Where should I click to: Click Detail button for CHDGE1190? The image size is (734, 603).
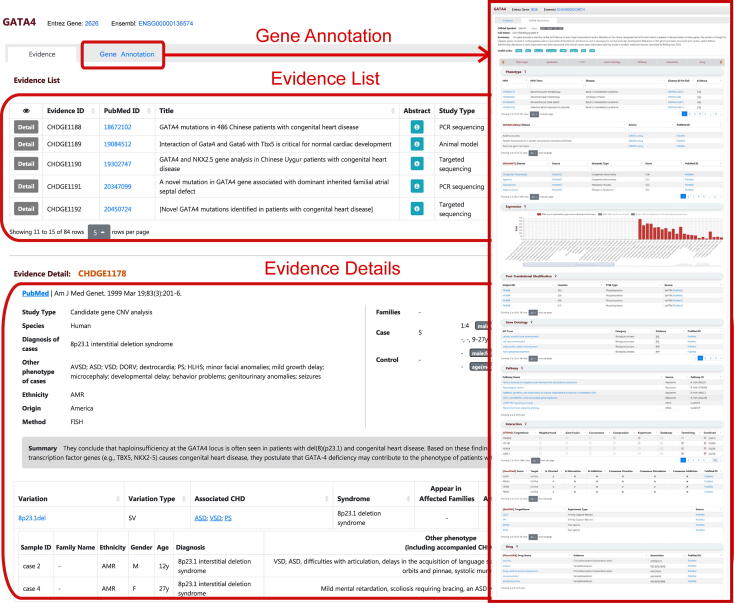coord(26,164)
